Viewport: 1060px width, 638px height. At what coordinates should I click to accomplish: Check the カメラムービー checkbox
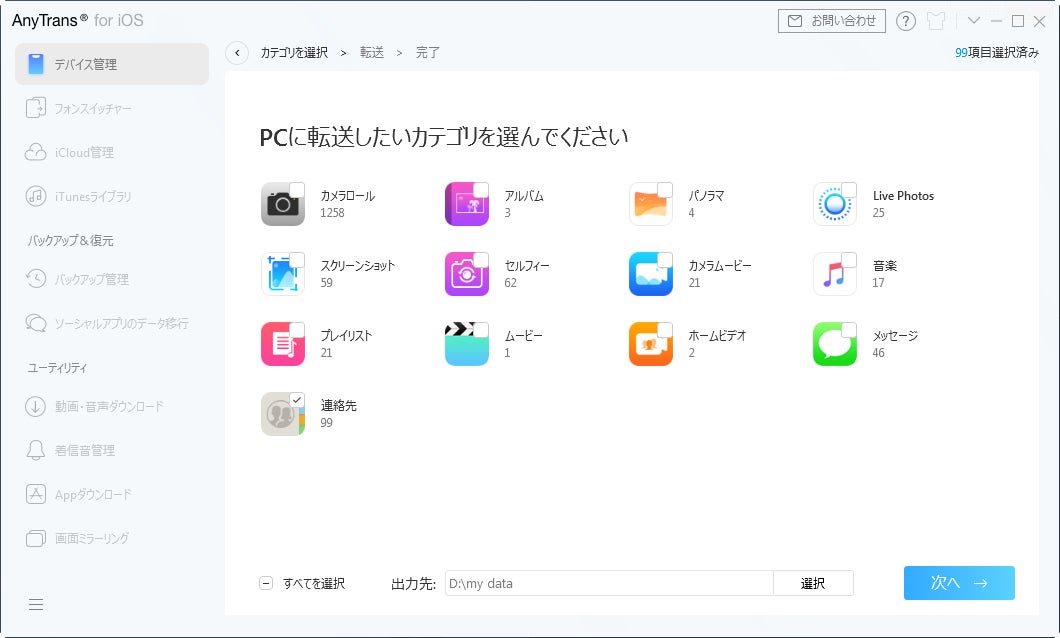coord(665,260)
